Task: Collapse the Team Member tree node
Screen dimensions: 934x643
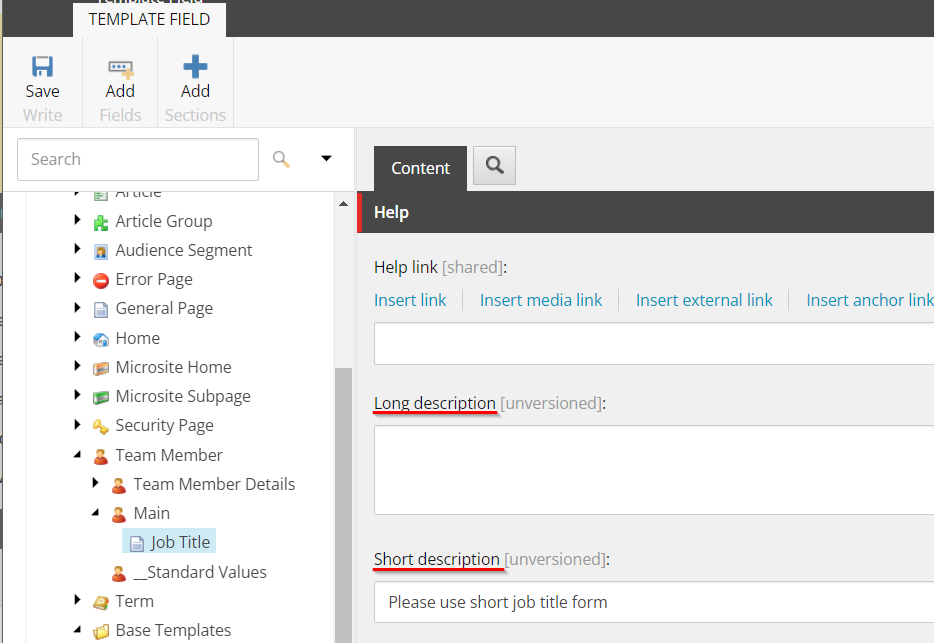Action: pyautogui.click(x=78, y=455)
